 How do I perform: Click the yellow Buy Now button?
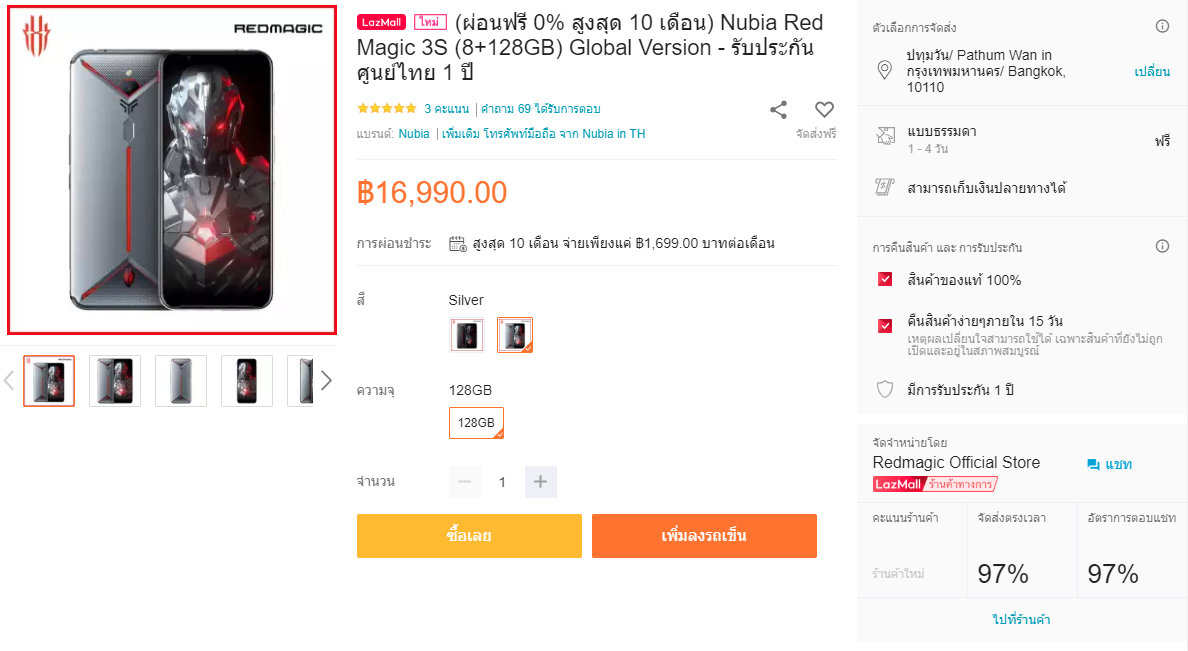469,536
